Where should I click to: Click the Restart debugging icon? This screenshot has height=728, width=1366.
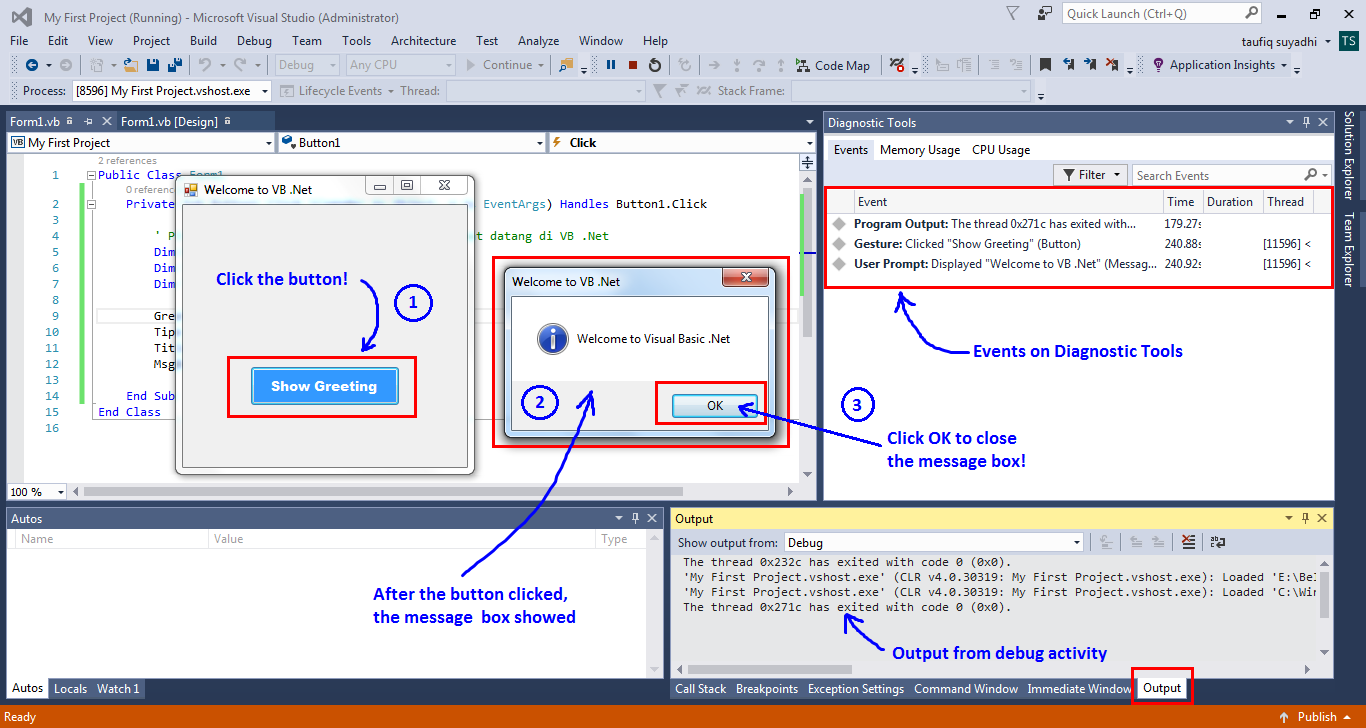tap(655, 66)
